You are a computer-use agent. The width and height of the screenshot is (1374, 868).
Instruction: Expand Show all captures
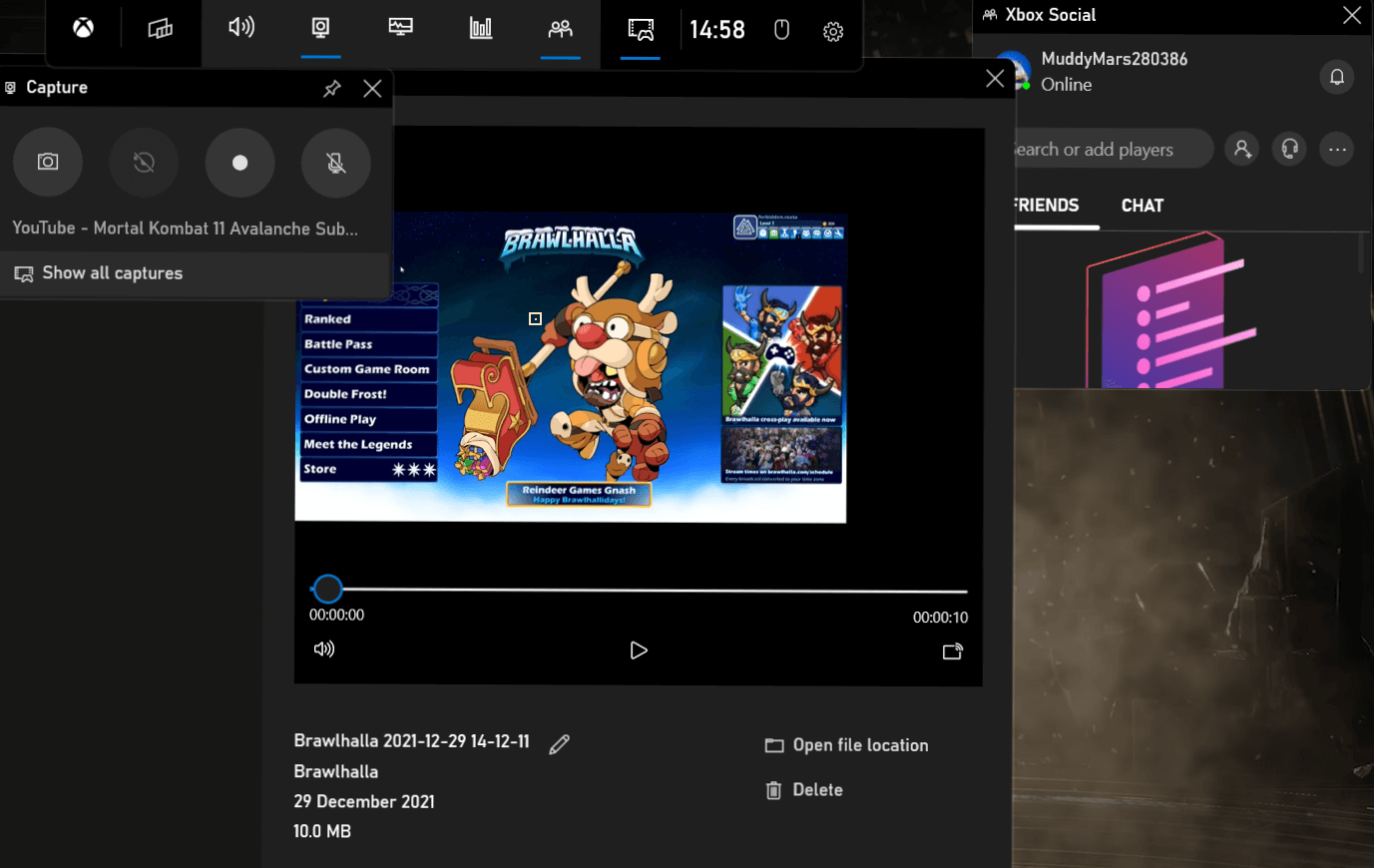(112, 272)
